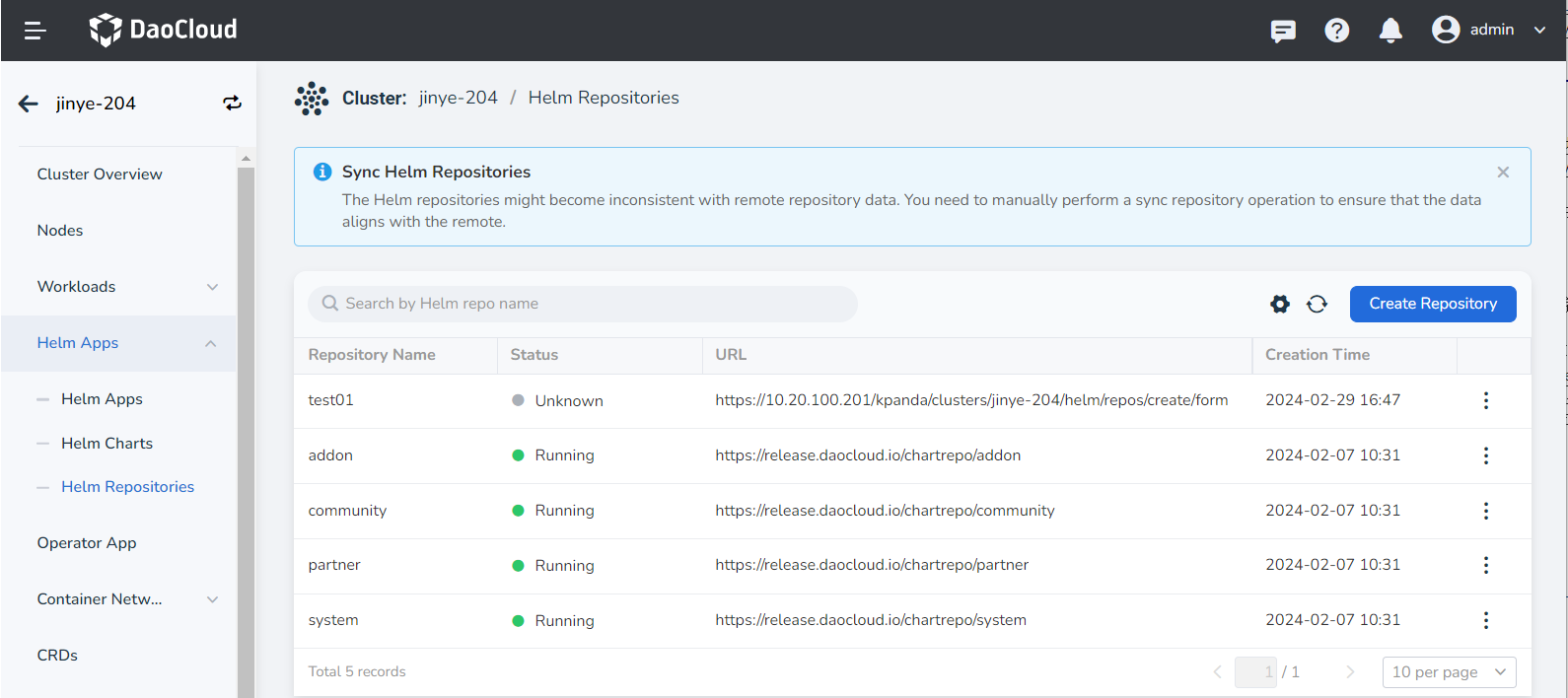Open Cluster Overview in sidebar

coord(100,174)
